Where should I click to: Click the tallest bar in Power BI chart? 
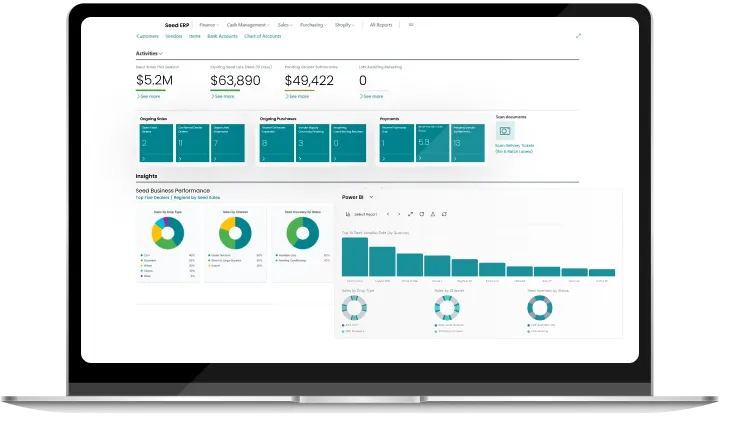coord(355,257)
